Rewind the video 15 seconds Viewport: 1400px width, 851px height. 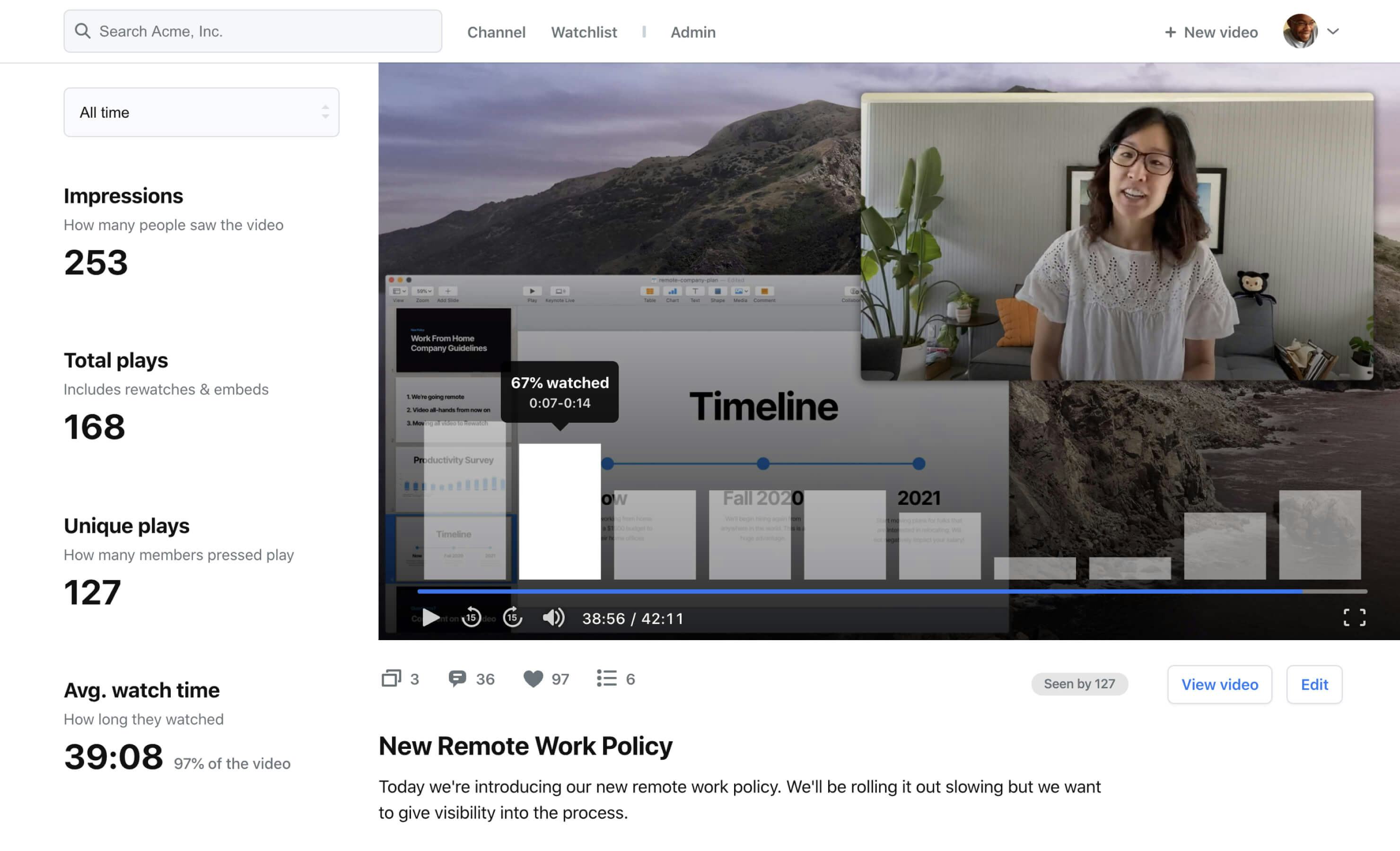click(471, 617)
